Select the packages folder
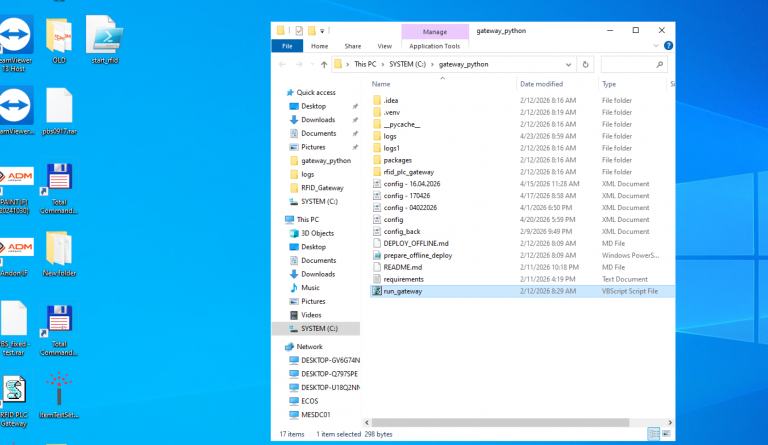Image resolution: width=768 pixels, height=445 pixels. tap(522, 160)
